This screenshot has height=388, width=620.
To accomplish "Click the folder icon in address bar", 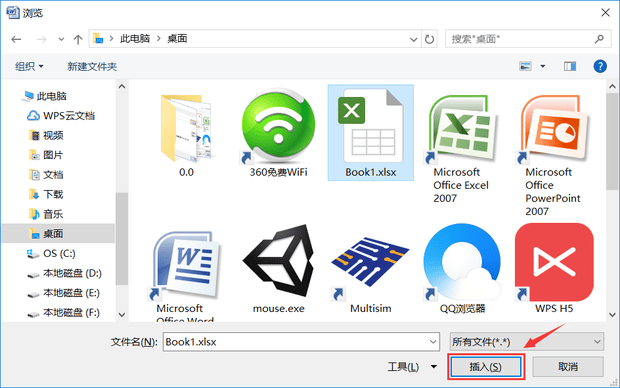I will click(x=98, y=38).
